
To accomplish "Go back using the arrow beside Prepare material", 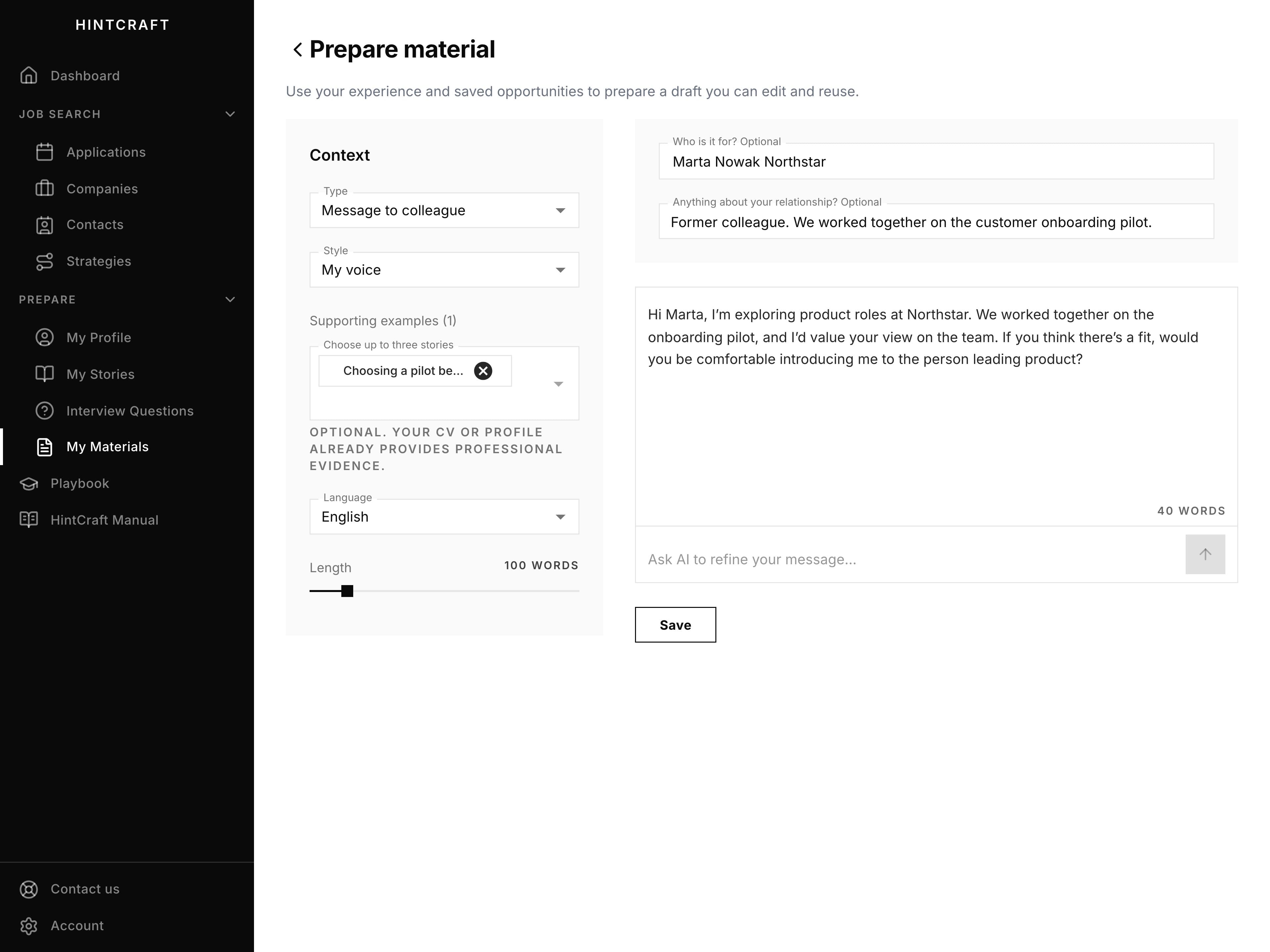I will [x=297, y=50].
